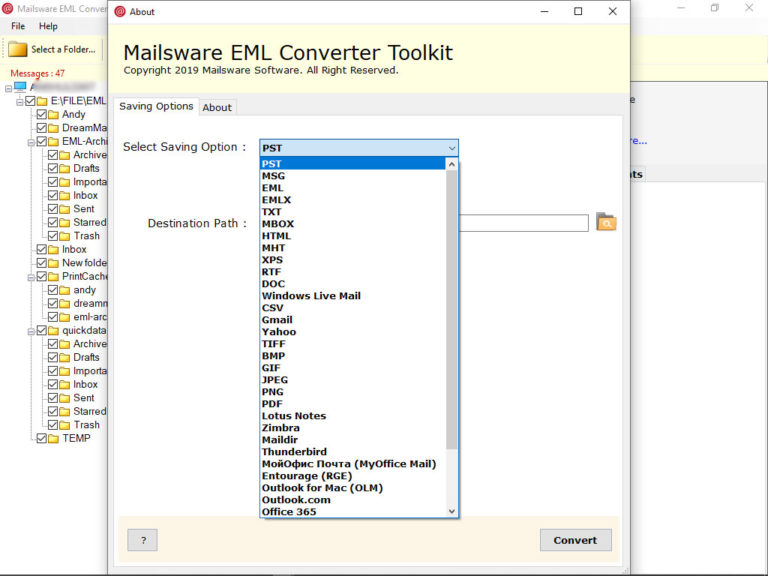Viewport: 768px width, 576px height.
Task: Collapse the E:\FILE\EML root node
Action: tap(20, 102)
